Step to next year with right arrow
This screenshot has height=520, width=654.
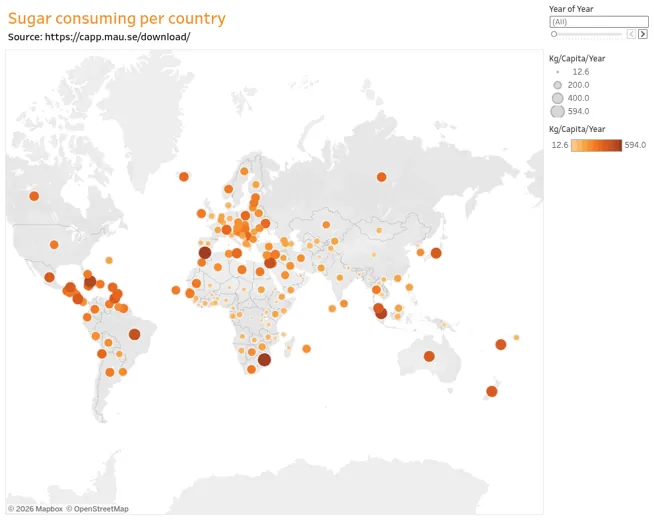coord(643,34)
